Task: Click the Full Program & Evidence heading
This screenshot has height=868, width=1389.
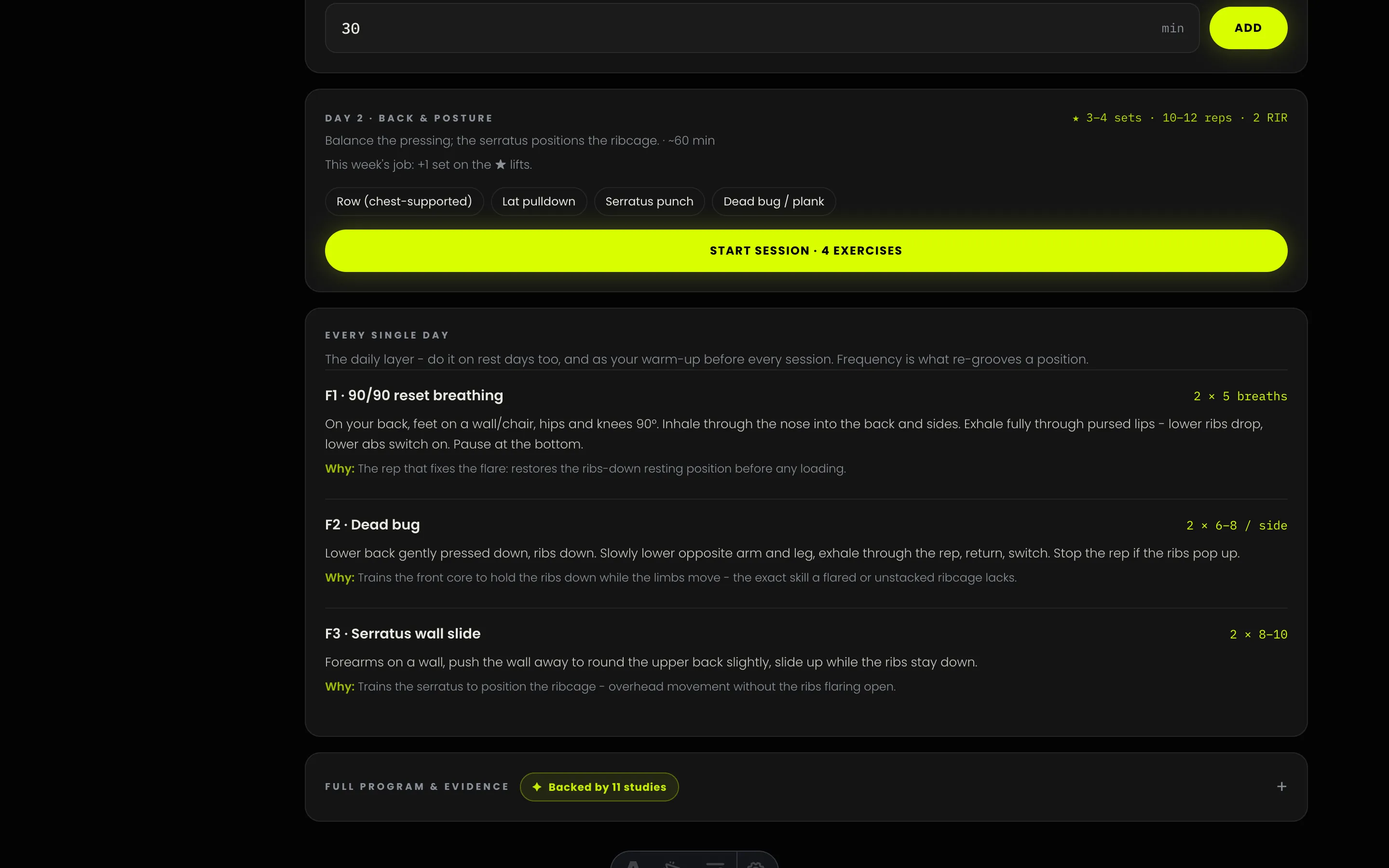Action: coord(417,787)
